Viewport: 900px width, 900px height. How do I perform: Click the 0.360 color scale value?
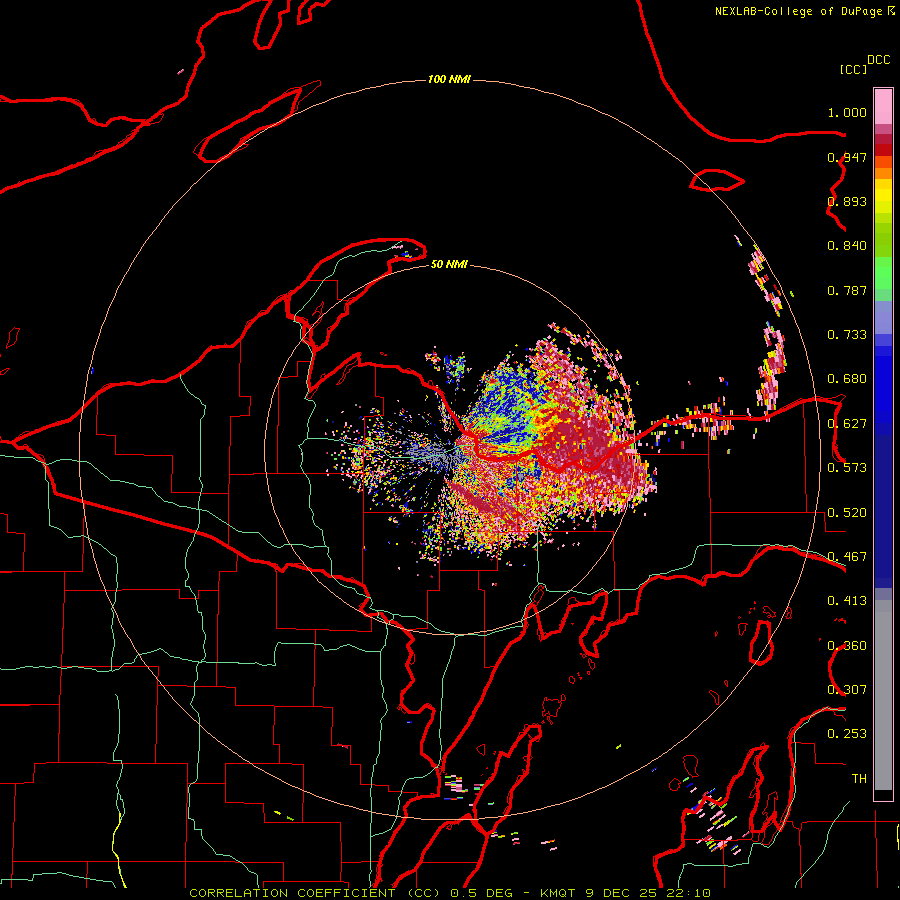847,646
